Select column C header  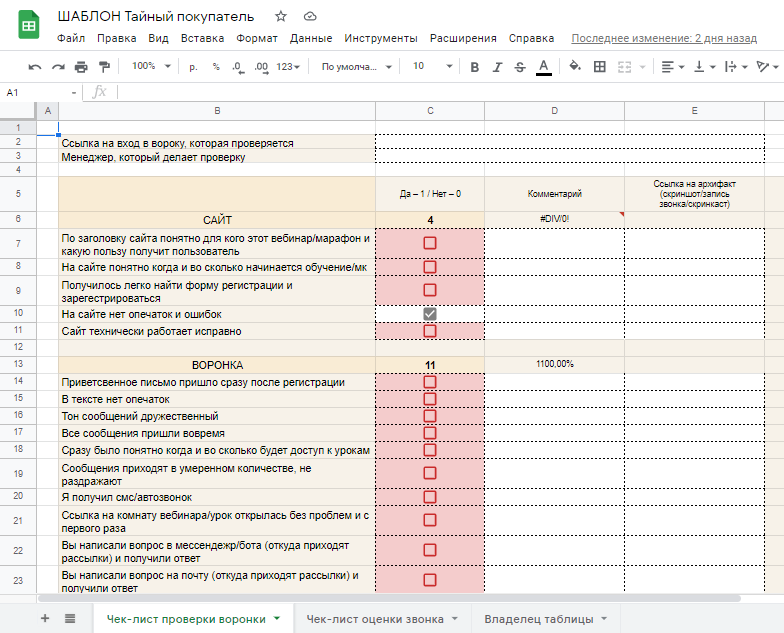(x=430, y=110)
